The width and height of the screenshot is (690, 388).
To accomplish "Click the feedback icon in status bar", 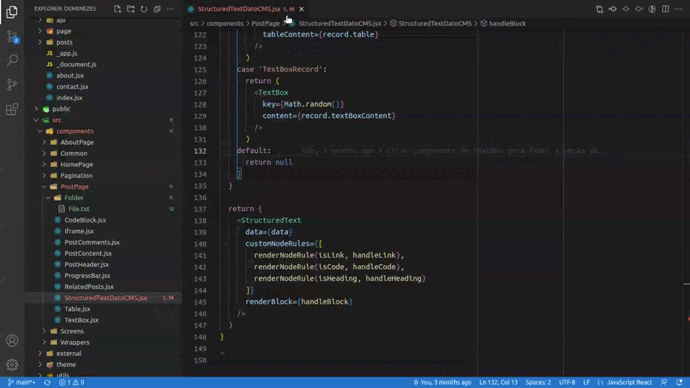I will point(664,382).
